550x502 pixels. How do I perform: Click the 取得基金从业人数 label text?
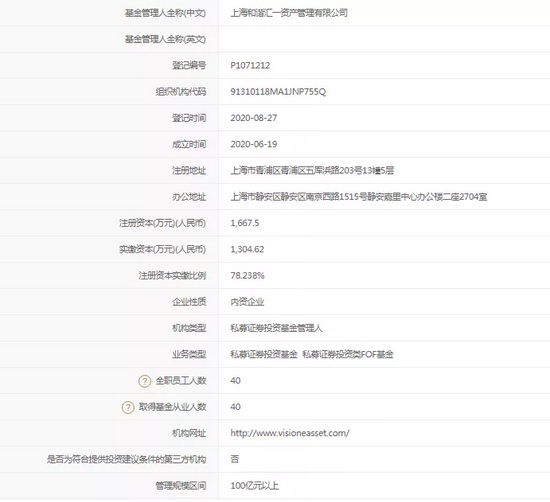tap(172, 407)
